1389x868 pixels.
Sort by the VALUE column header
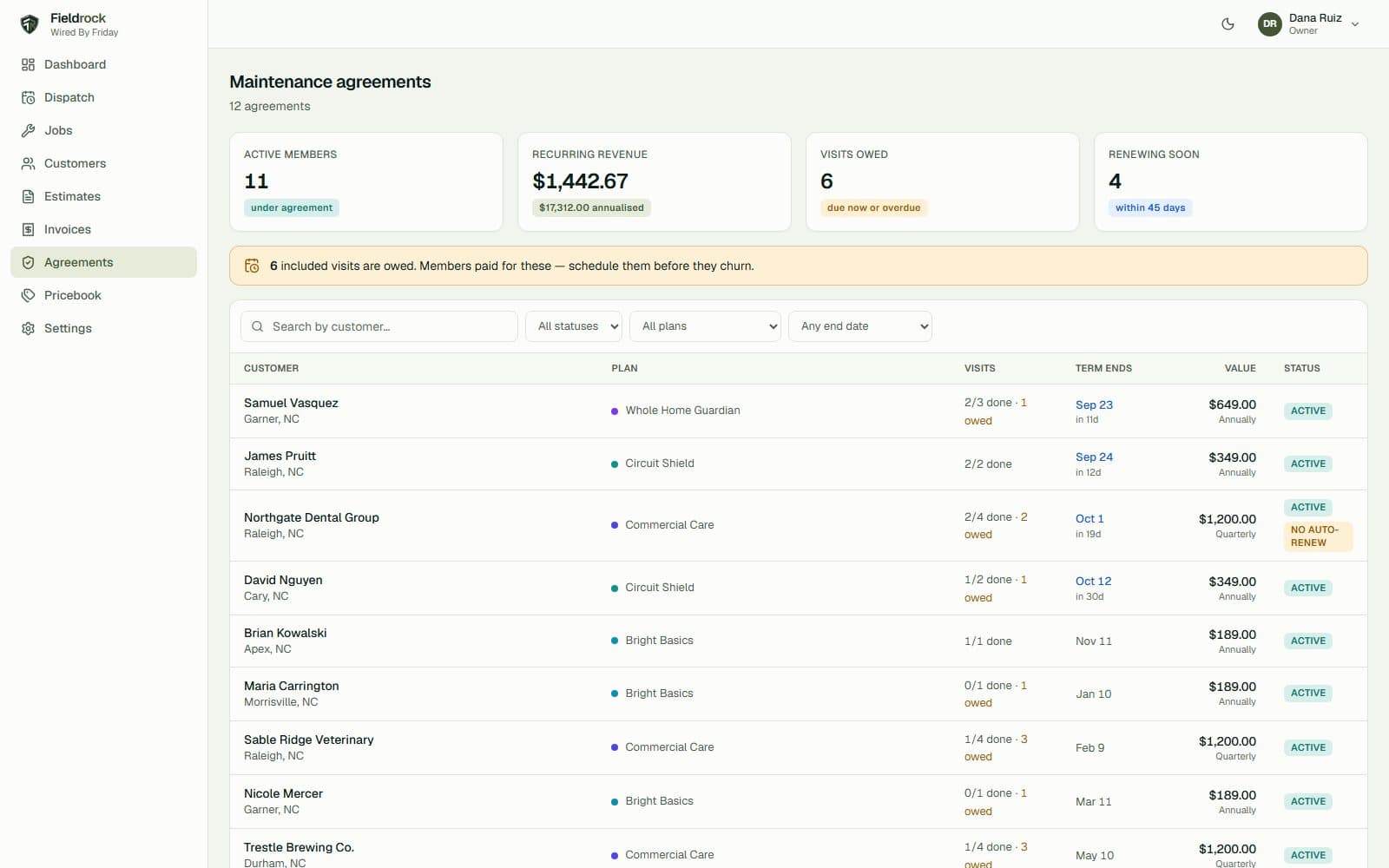tap(1240, 368)
